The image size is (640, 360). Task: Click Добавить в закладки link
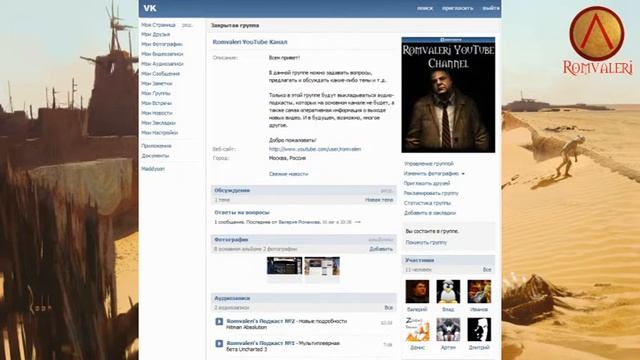[x=430, y=213]
